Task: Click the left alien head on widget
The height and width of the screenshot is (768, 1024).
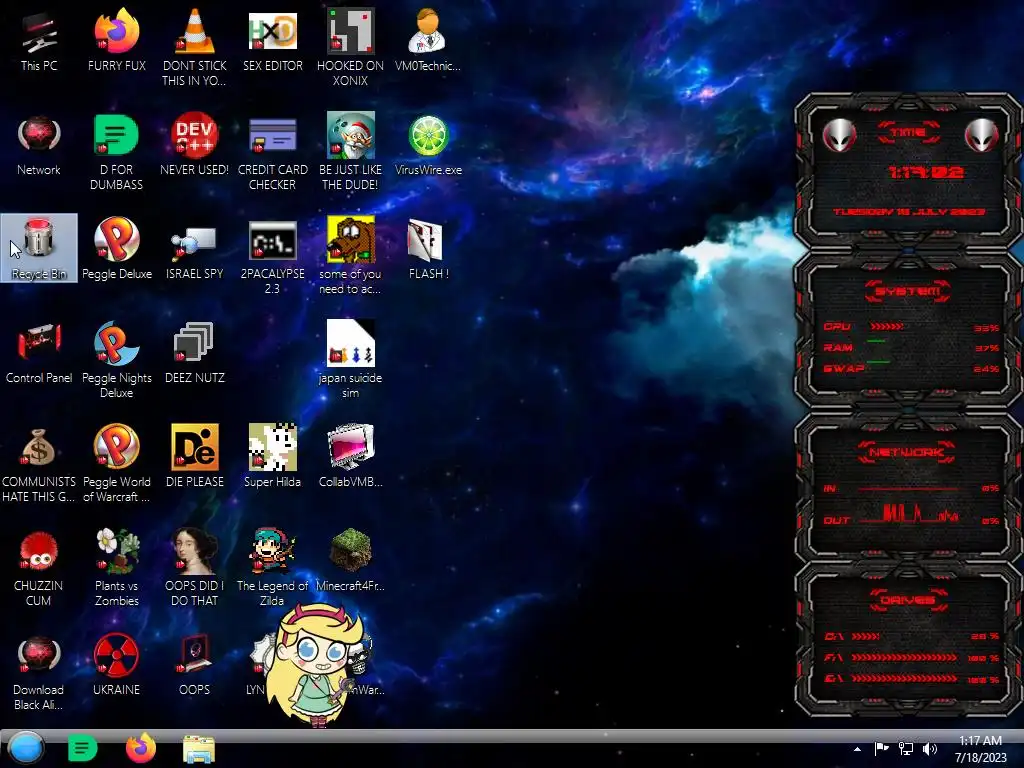Action: pos(839,136)
